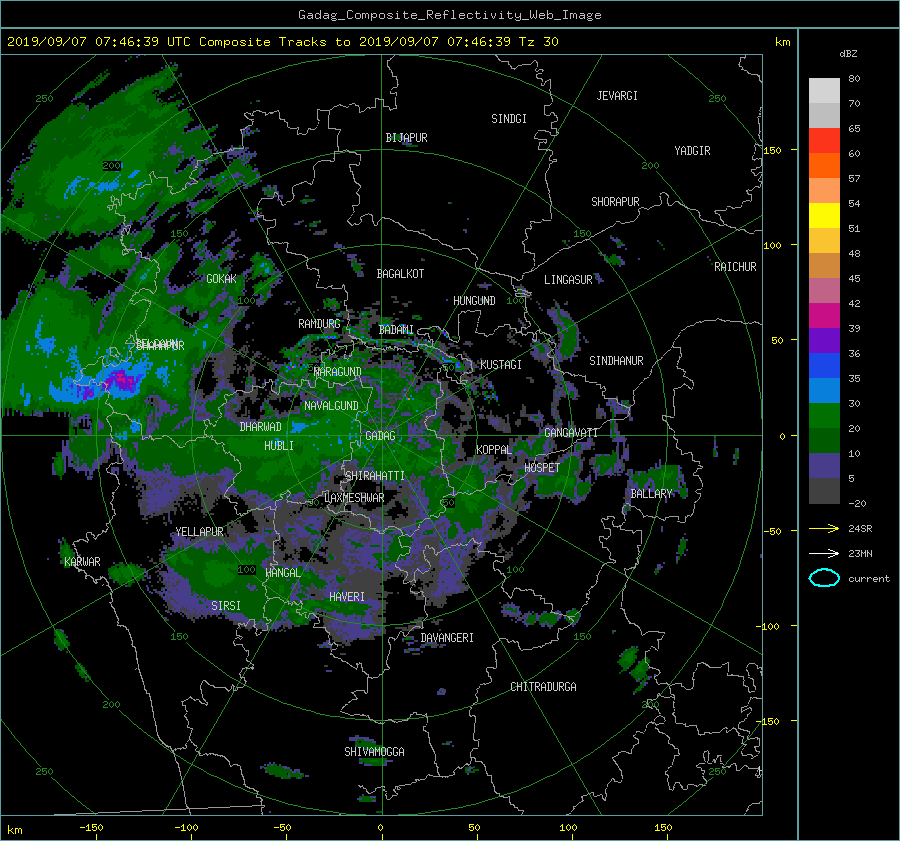
Task: Click the HOSPET city label
Action: (x=542, y=468)
